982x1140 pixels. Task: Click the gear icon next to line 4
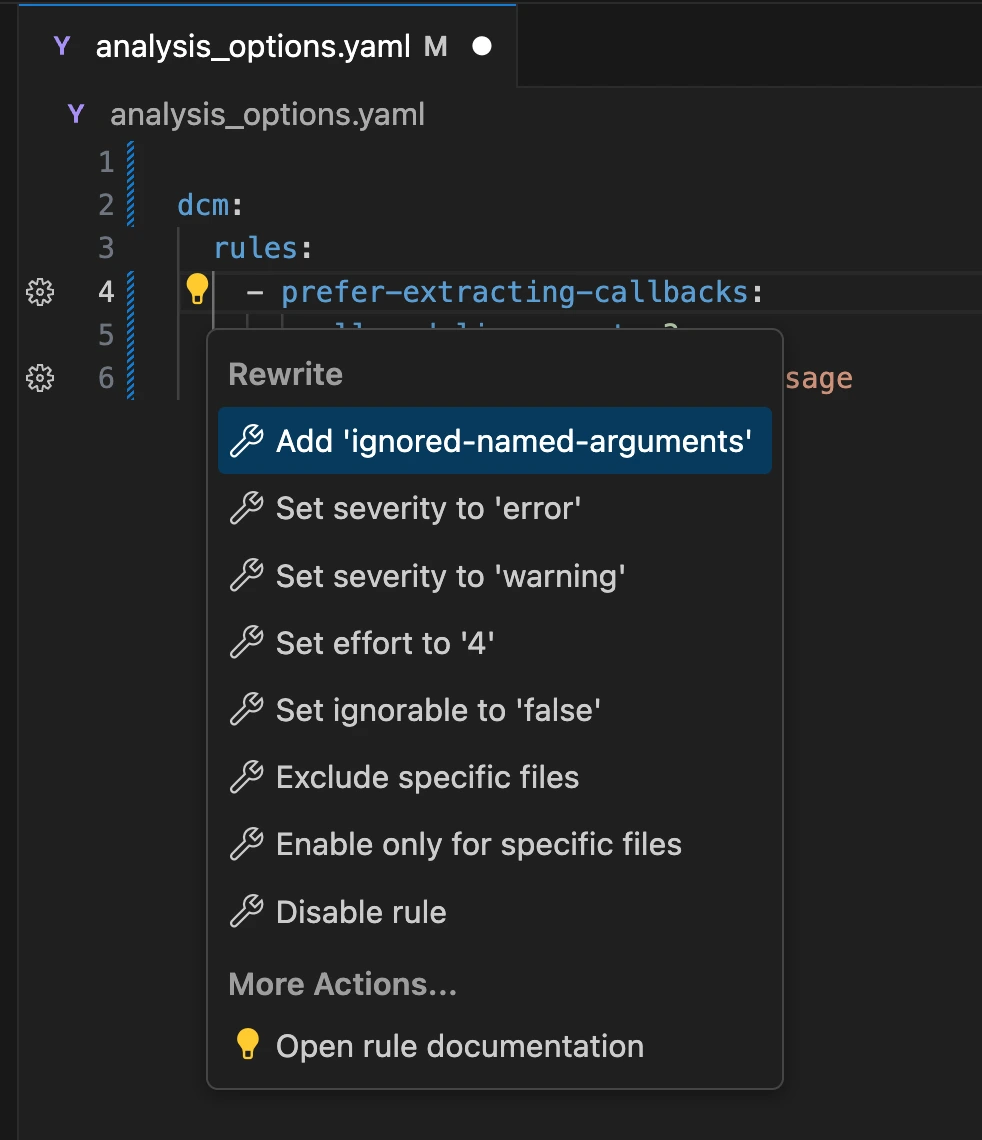39,292
